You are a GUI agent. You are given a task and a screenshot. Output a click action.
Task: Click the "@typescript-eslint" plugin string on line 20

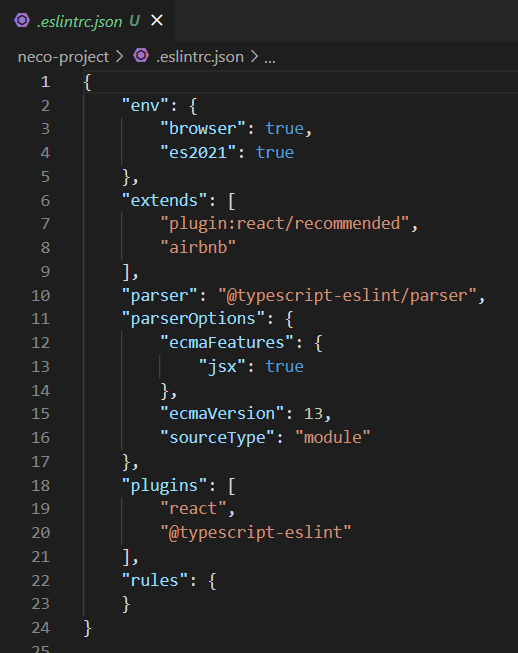256,533
